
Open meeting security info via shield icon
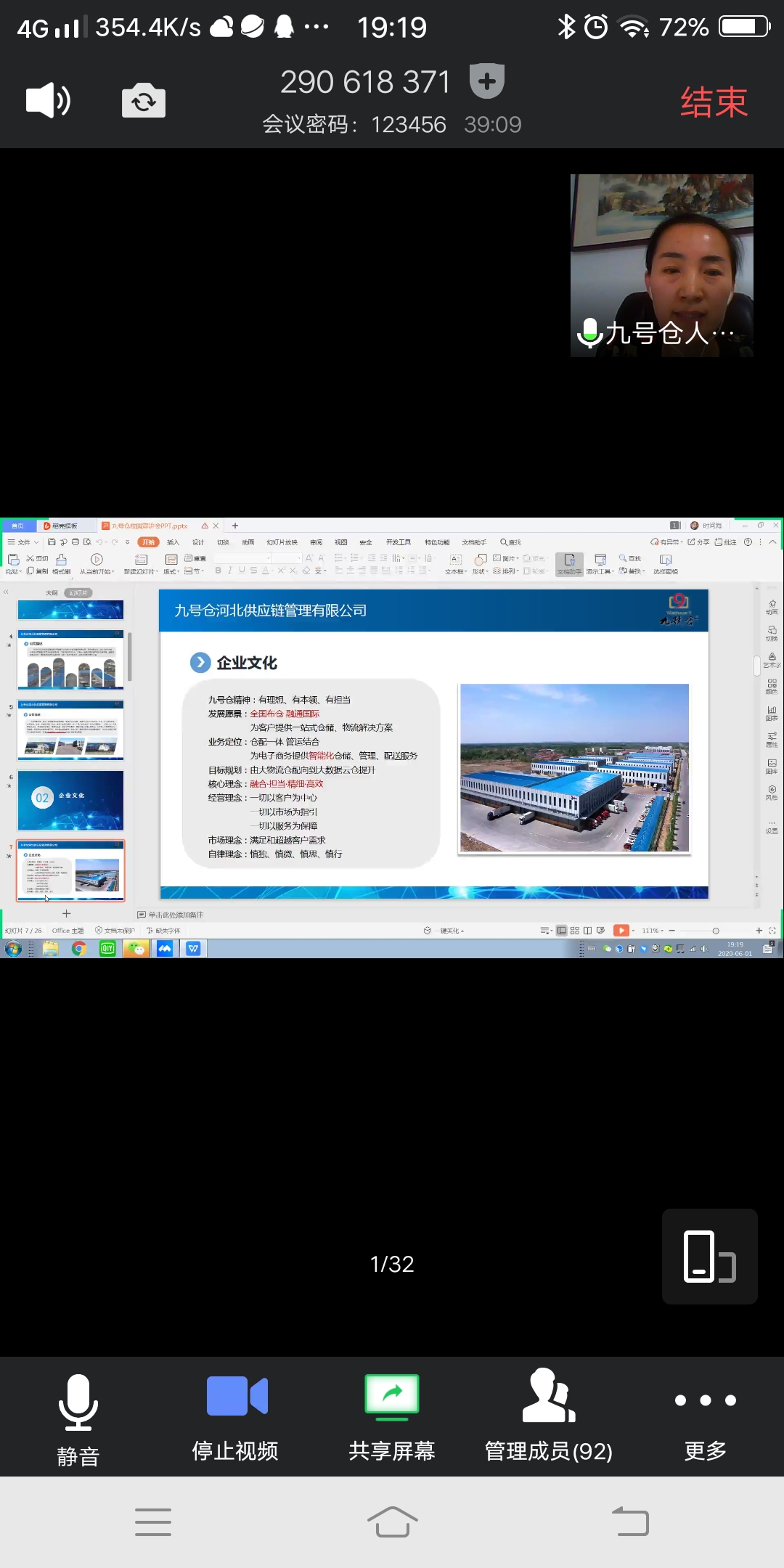pos(487,81)
